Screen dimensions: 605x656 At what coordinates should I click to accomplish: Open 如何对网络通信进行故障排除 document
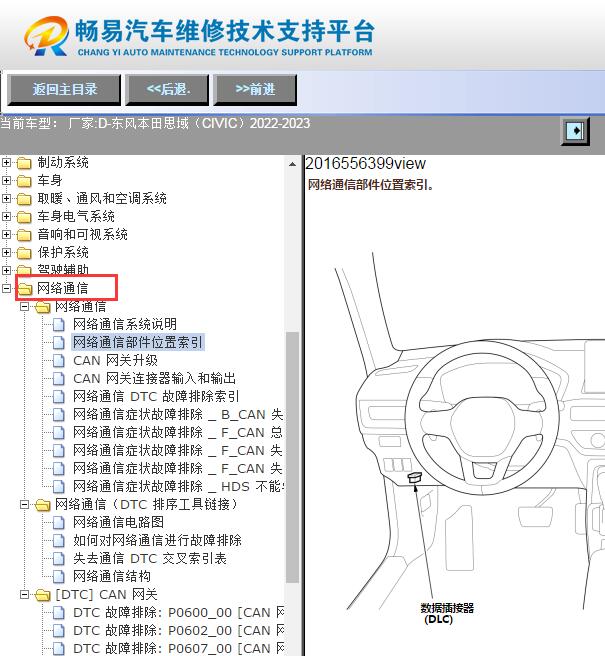click(x=157, y=540)
